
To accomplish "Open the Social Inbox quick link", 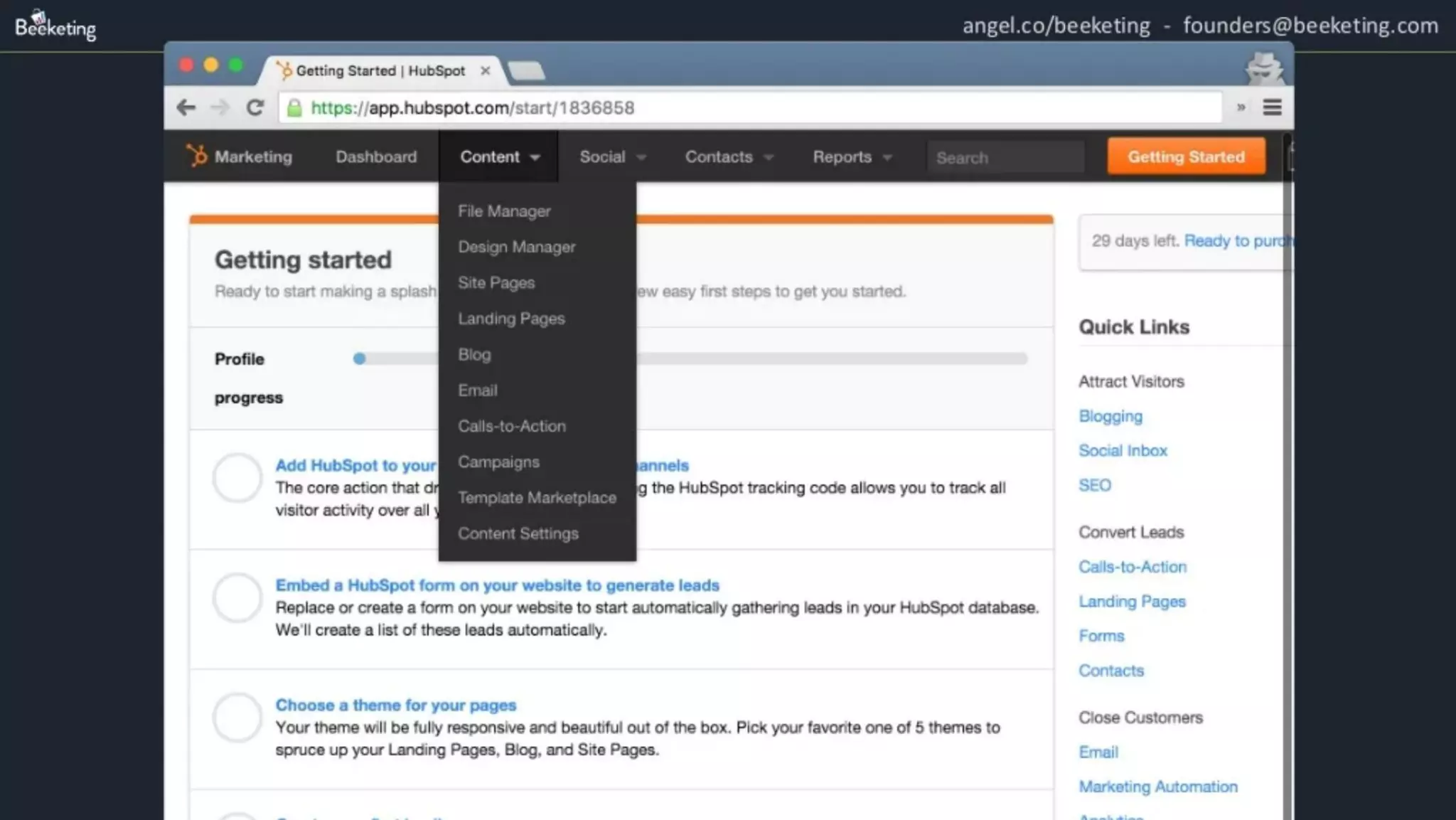I will (1123, 450).
